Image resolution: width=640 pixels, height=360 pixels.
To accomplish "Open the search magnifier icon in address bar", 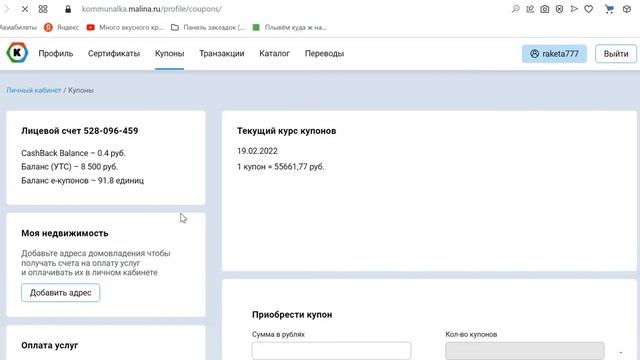I will pos(516,9).
